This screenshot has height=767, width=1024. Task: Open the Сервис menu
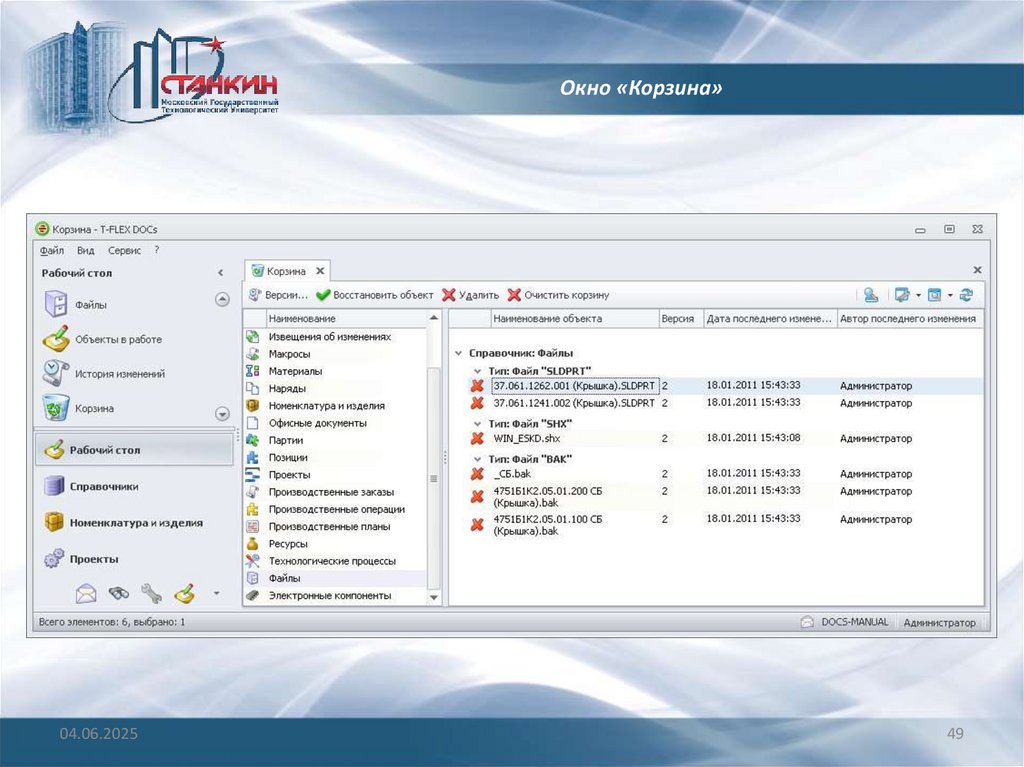[124, 250]
